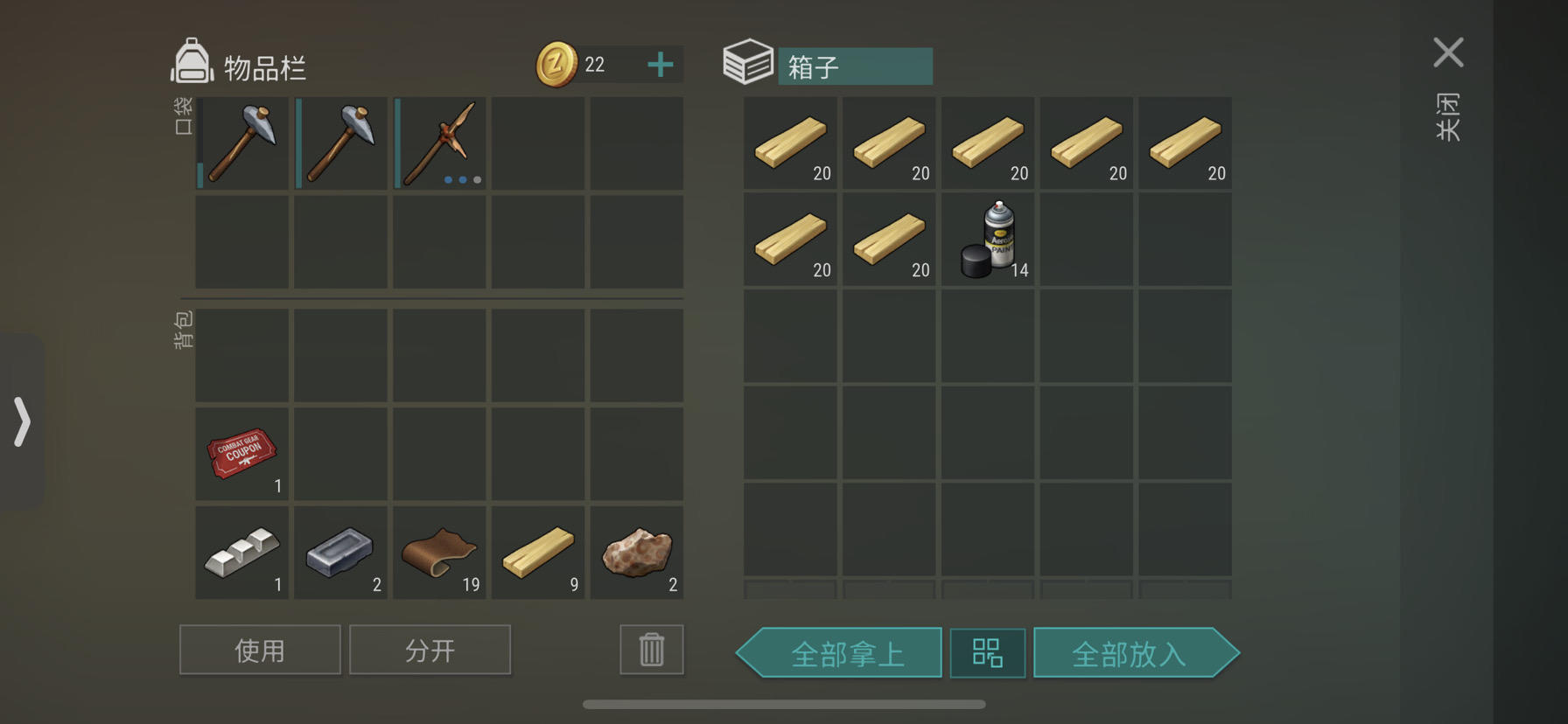Expand the side panel with left arrow
Screen dimensions: 1568x724
pyautogui.click(x=22, y=421)
